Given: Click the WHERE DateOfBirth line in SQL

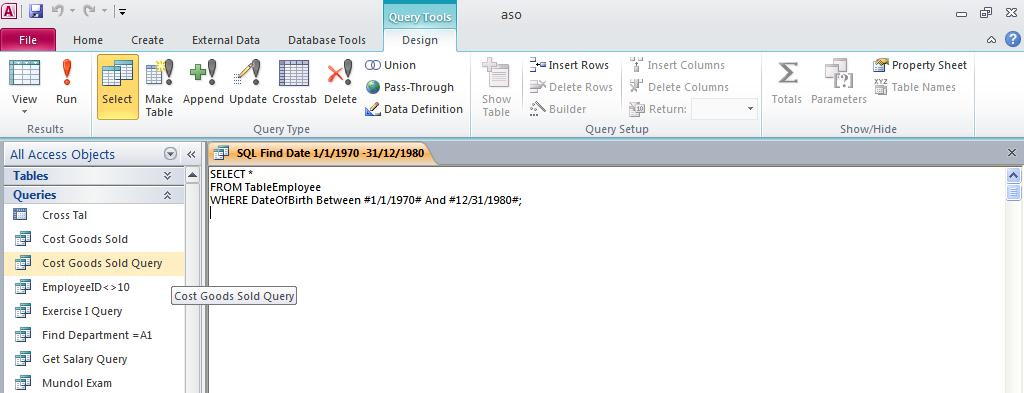Looking at the screenshot, I should [x=366, y=200].
